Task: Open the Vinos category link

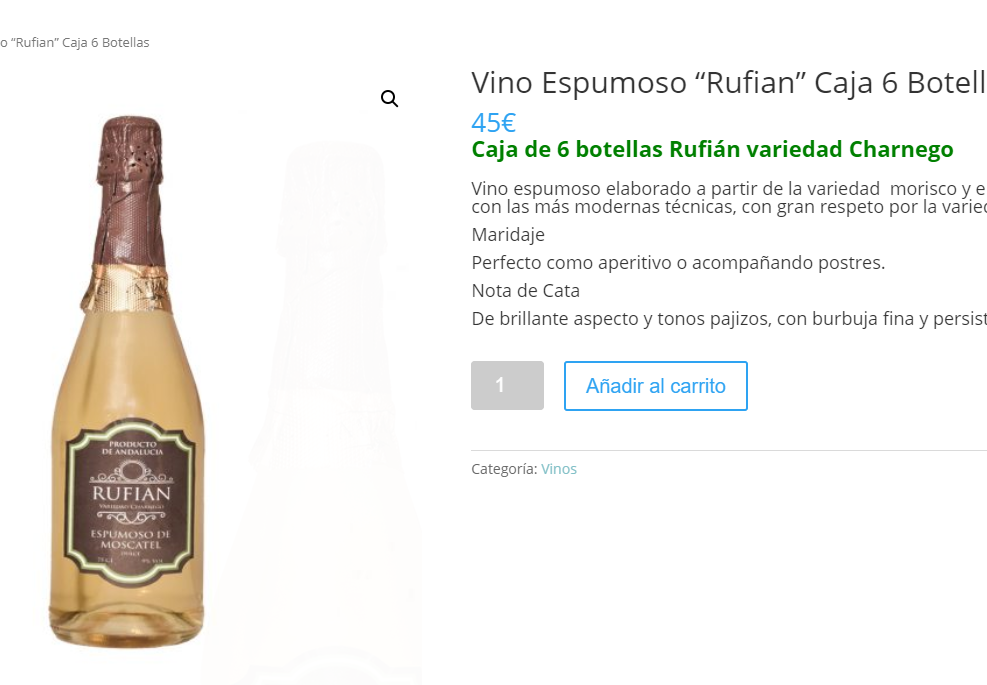Action: (559, 469)
